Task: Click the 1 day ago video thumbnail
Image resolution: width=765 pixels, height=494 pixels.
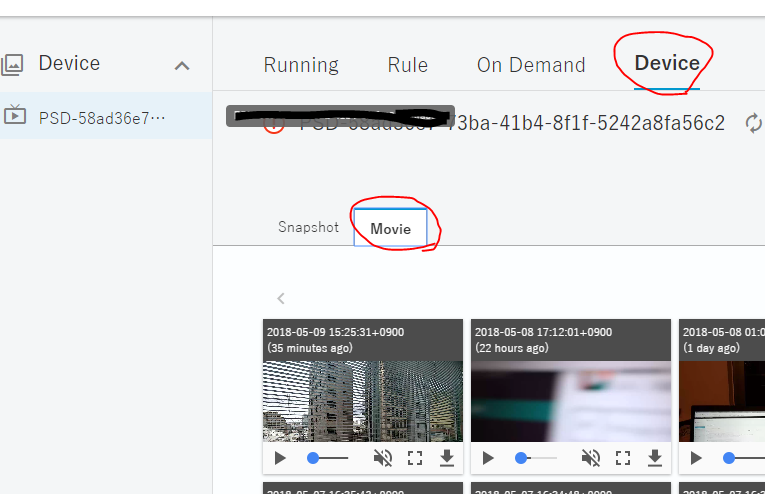Action: click(722, 401)
